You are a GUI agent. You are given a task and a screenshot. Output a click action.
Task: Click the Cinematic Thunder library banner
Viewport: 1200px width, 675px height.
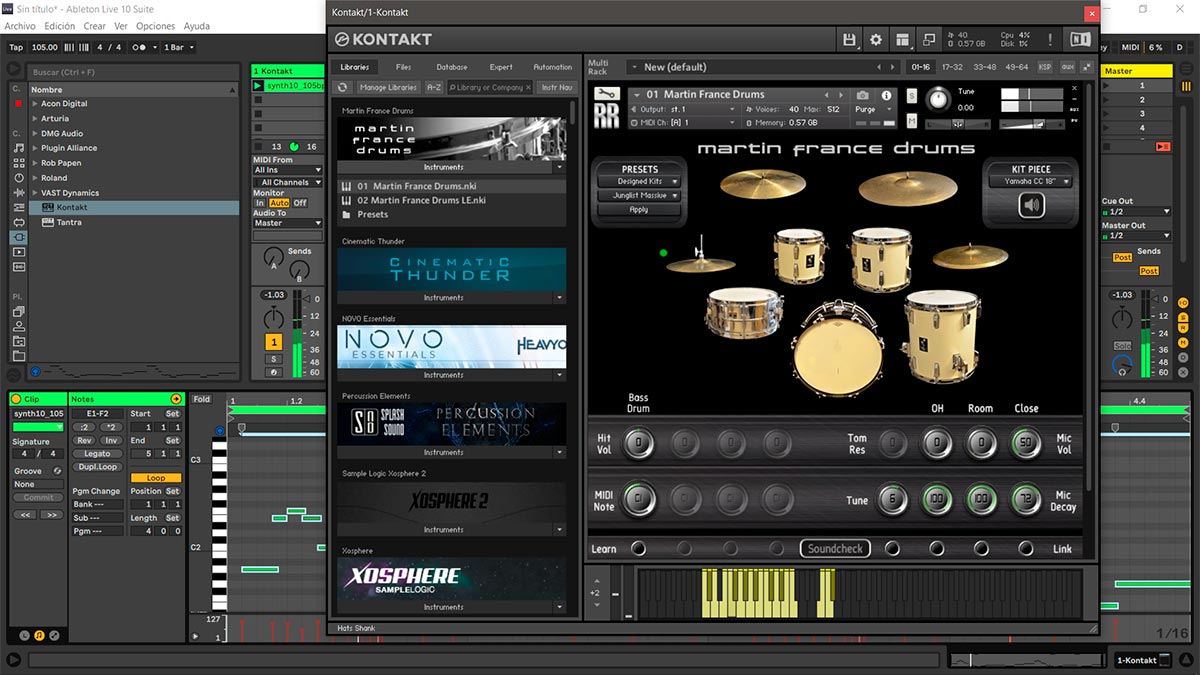click(451, 269)
